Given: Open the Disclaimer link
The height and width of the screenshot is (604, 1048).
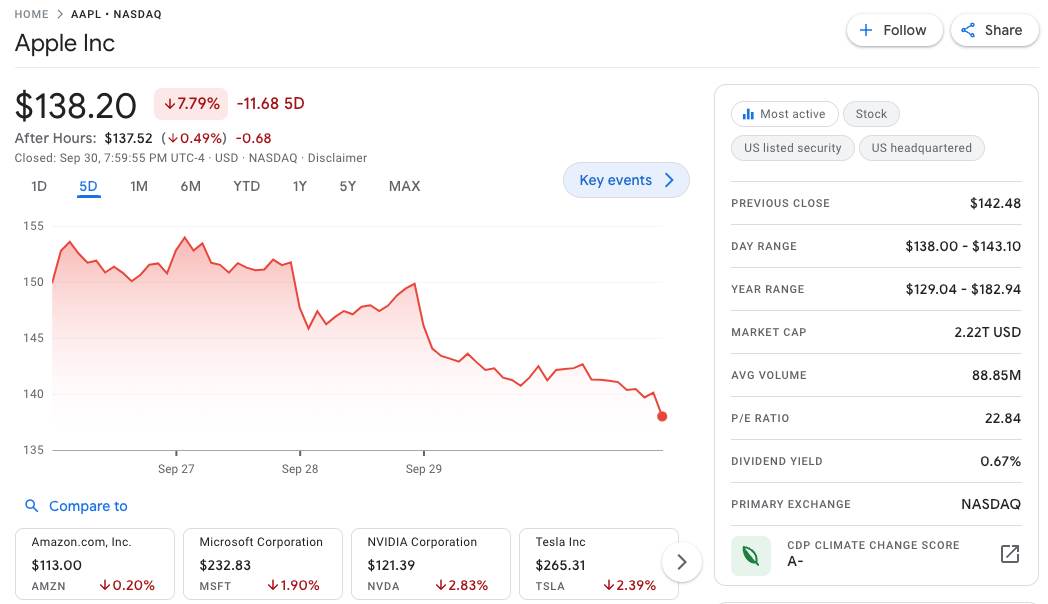Looking at the screenshot, I should tap(337, 158).
